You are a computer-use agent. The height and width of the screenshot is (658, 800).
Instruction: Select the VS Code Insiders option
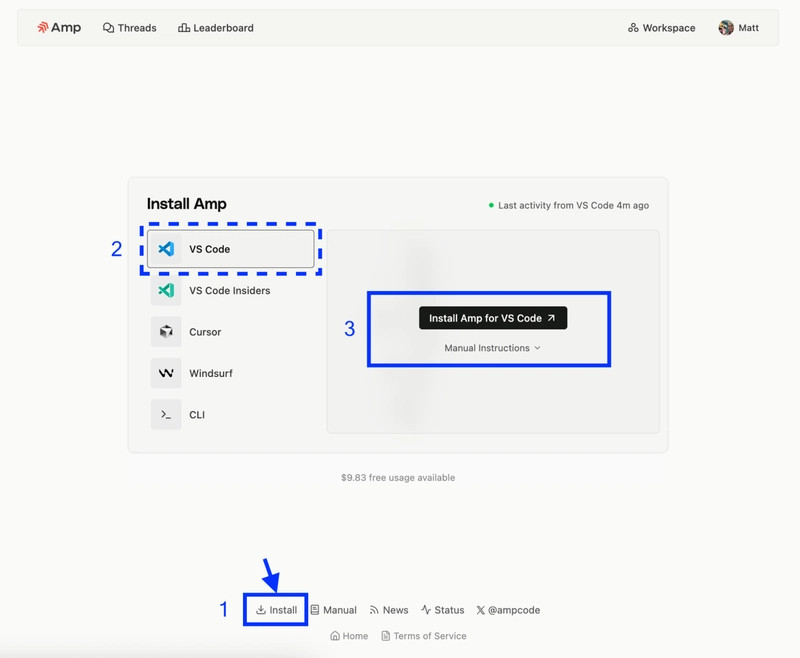click(231, 290)
